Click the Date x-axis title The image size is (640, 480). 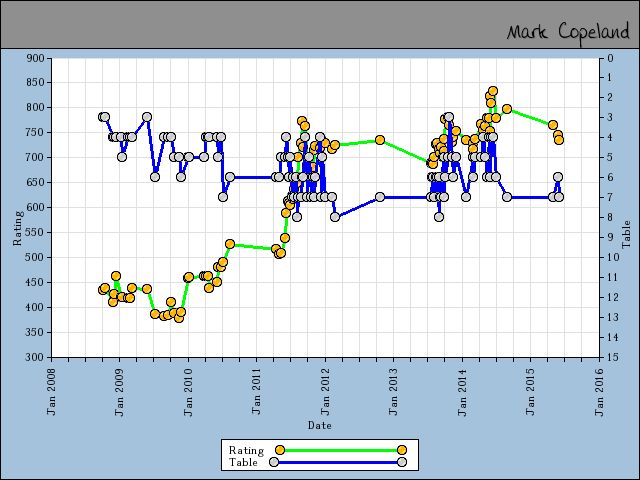coord(320,425)
